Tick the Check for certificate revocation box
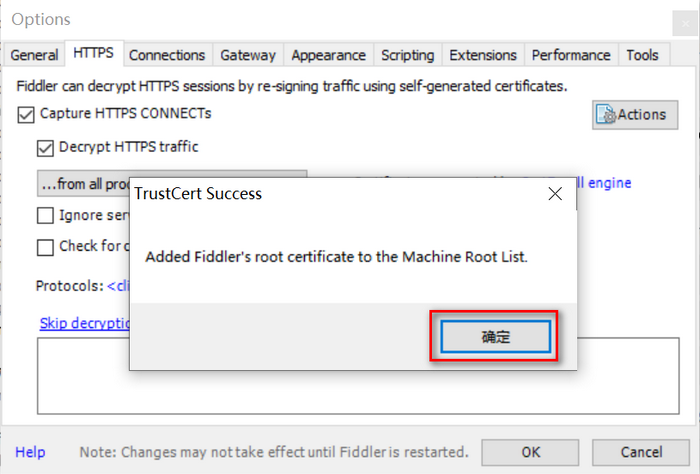The width and height of the screenshot is (700, 474). click(x=45, y=247)
